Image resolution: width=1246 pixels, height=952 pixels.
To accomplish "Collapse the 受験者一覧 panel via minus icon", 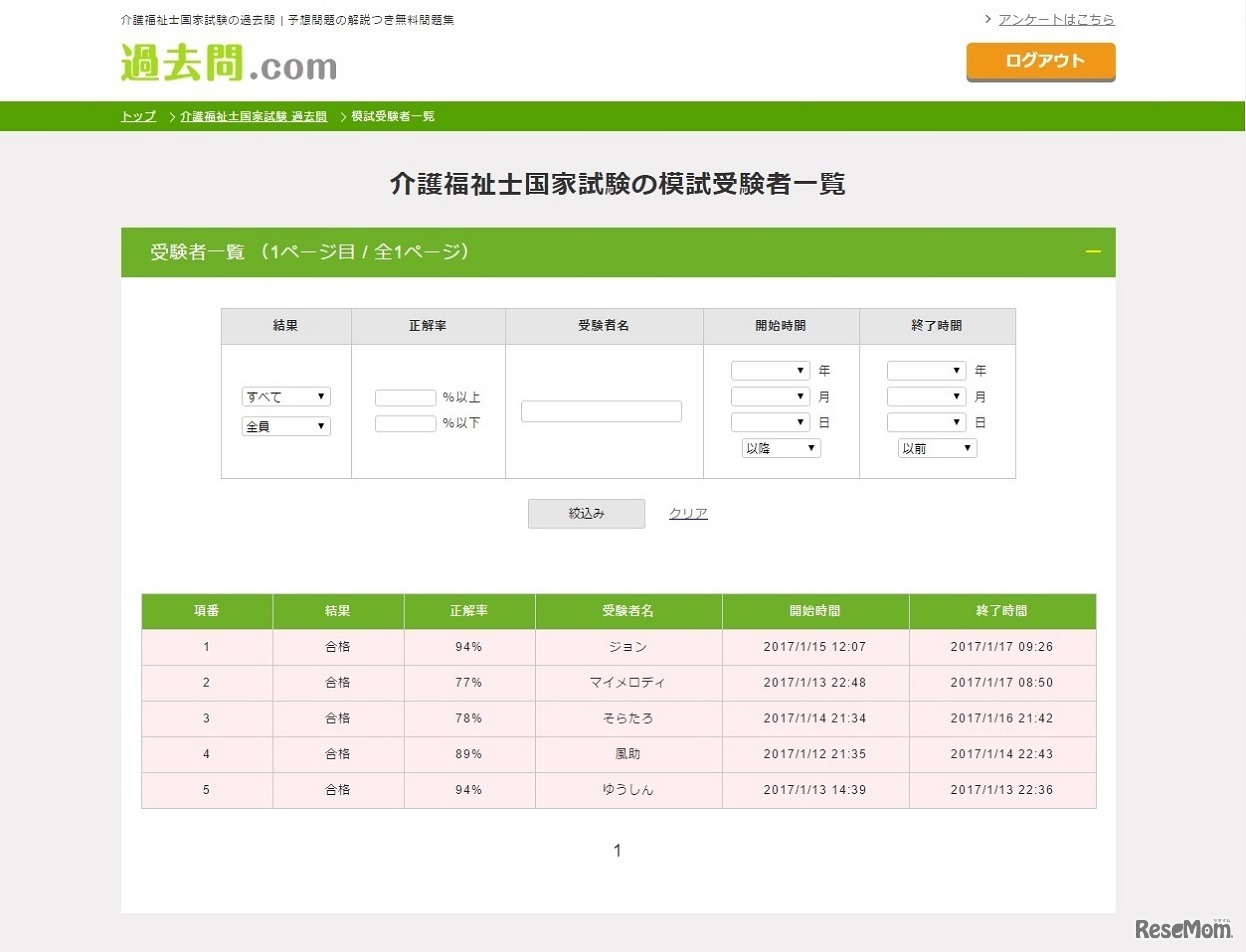I will 1093,252.
